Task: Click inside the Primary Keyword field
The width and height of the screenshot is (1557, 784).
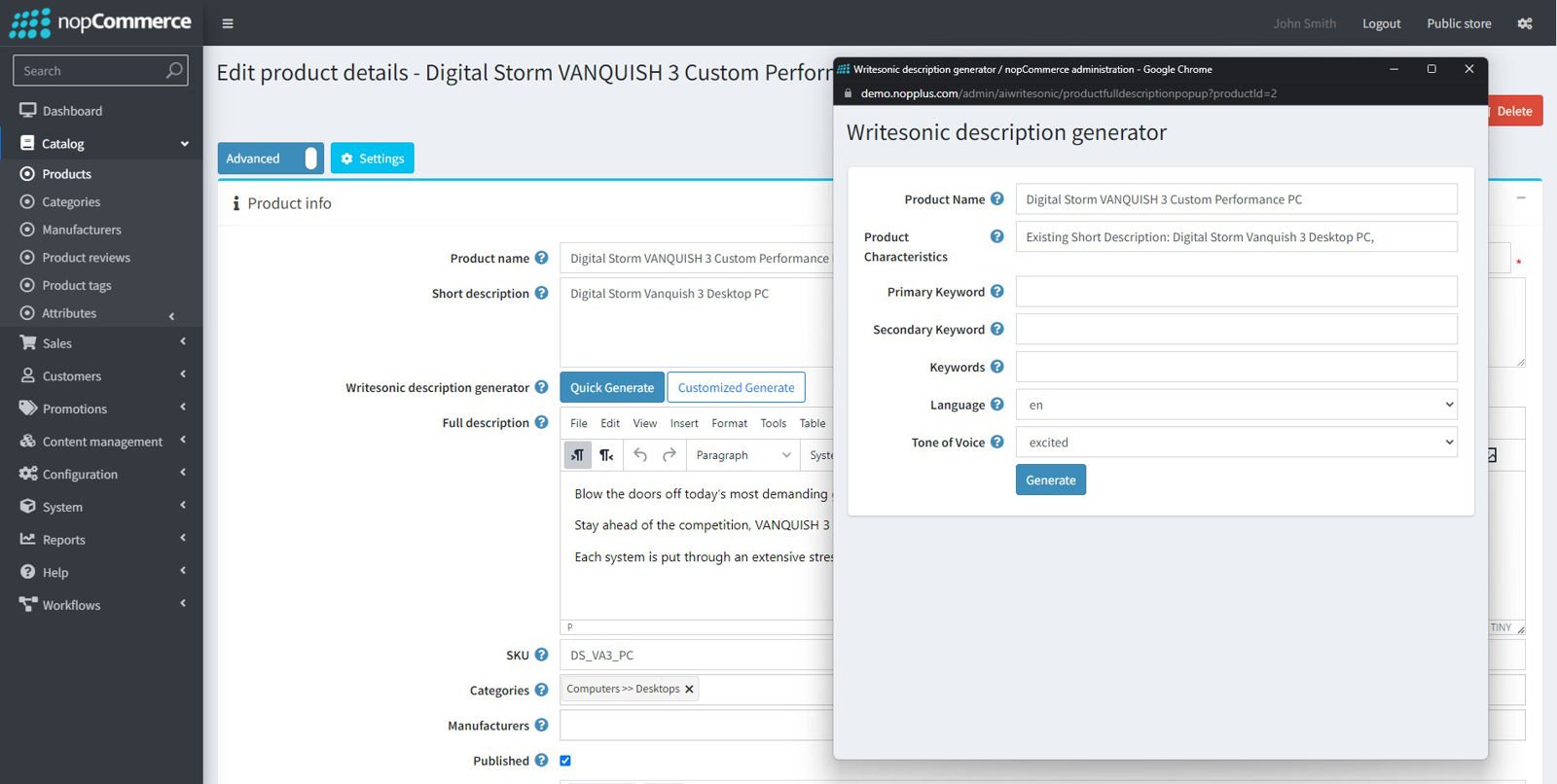Action: [1236, 291]
